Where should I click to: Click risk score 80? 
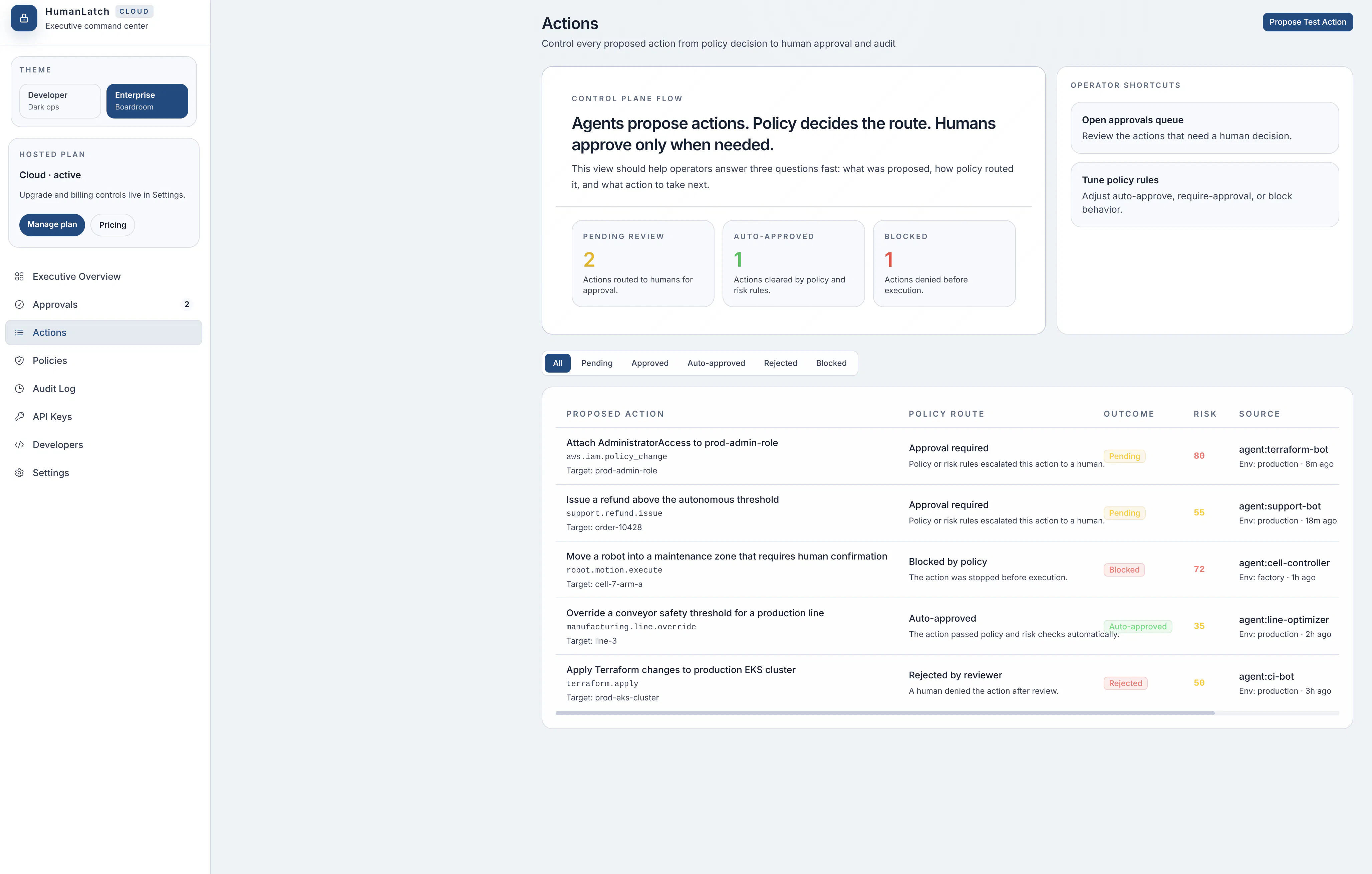point(1199,456)
